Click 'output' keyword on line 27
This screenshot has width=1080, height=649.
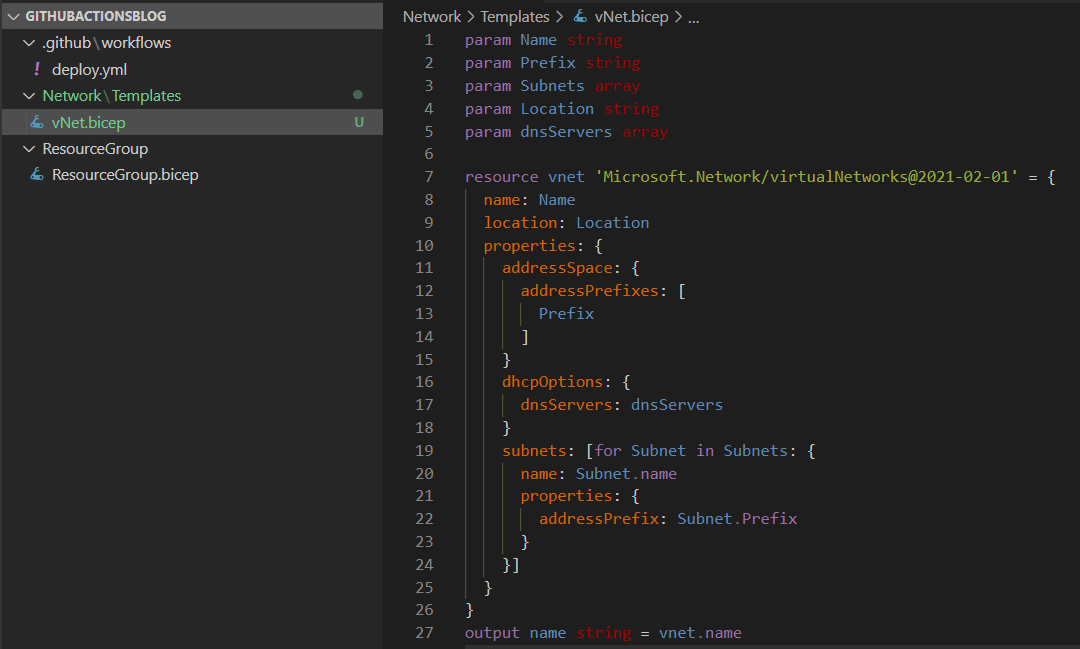click(492, 633)
